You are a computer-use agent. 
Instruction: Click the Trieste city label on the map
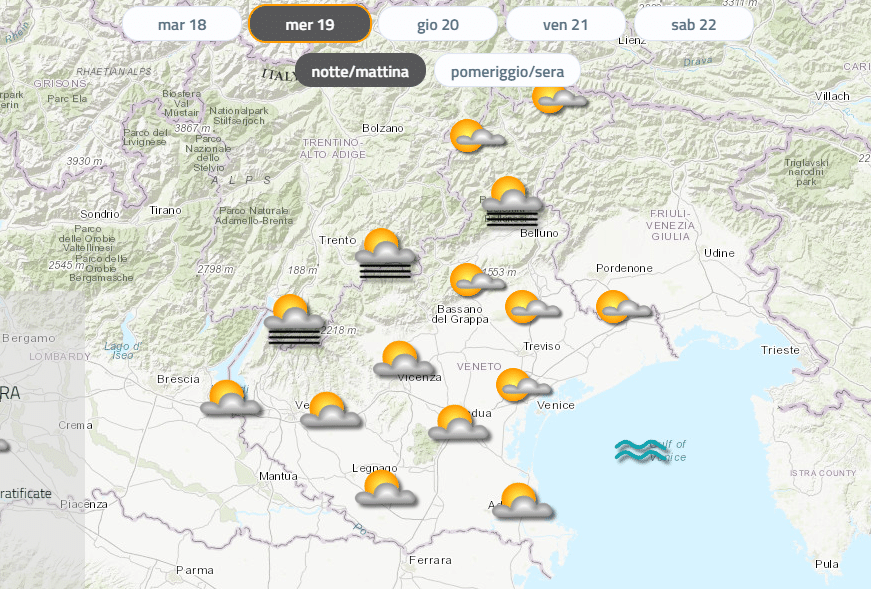coord(780,350)
